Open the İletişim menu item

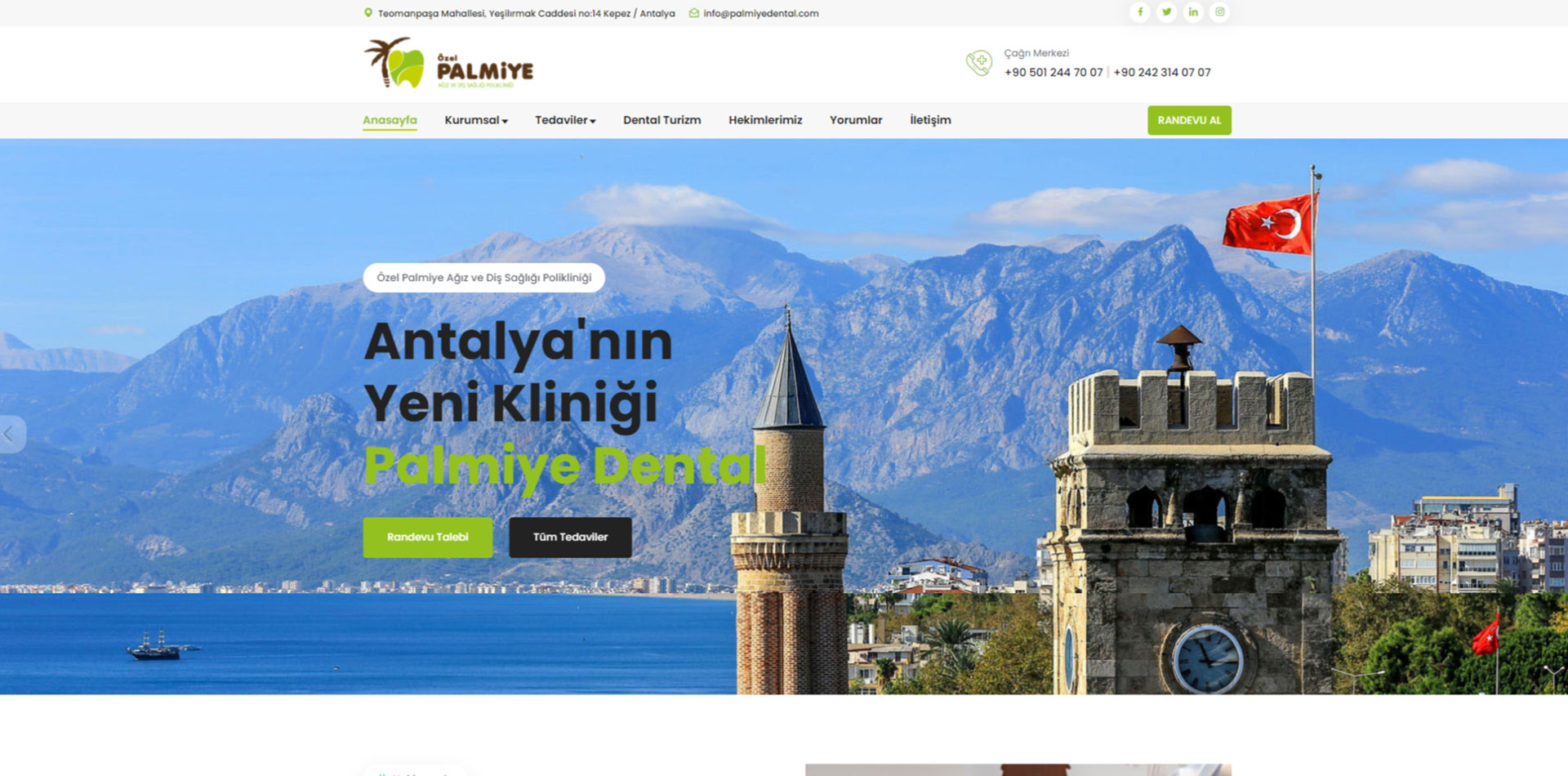point(930,120)
